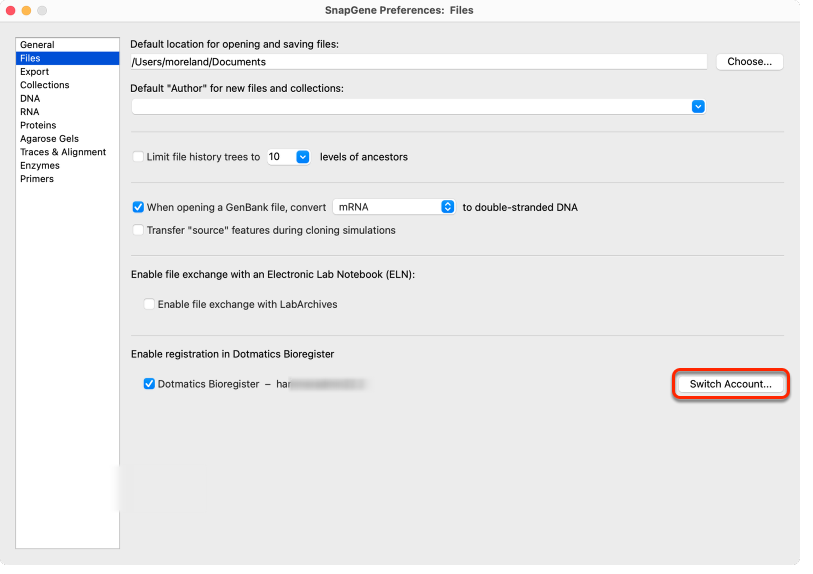
Task: Open Collections preferences
Action: (45, 85)
